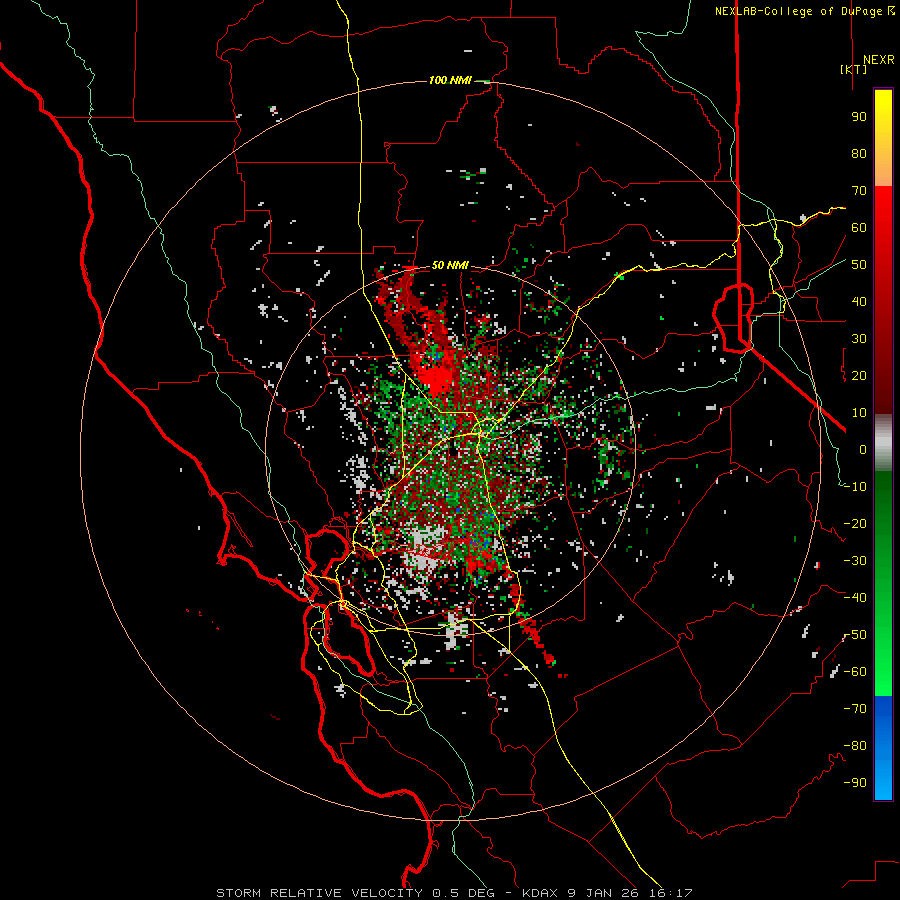Click the 80 value on the velocity scale

[x=859, y=153]
